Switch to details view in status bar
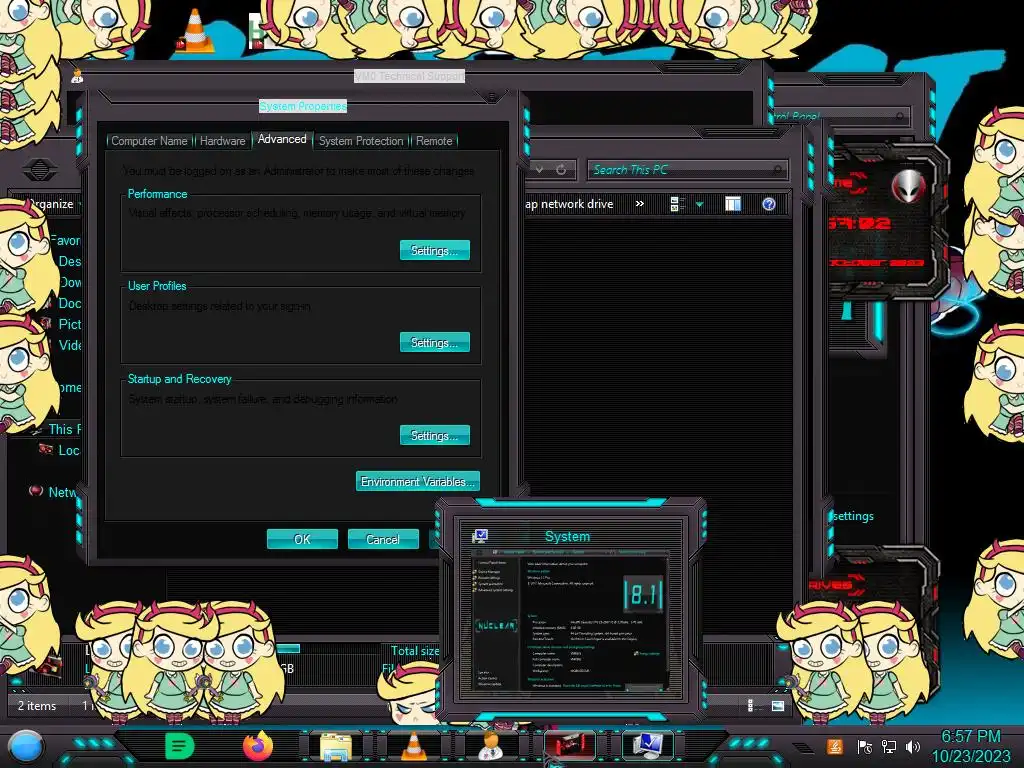Viewport: 1024px width, 768px height. [750, 705]
